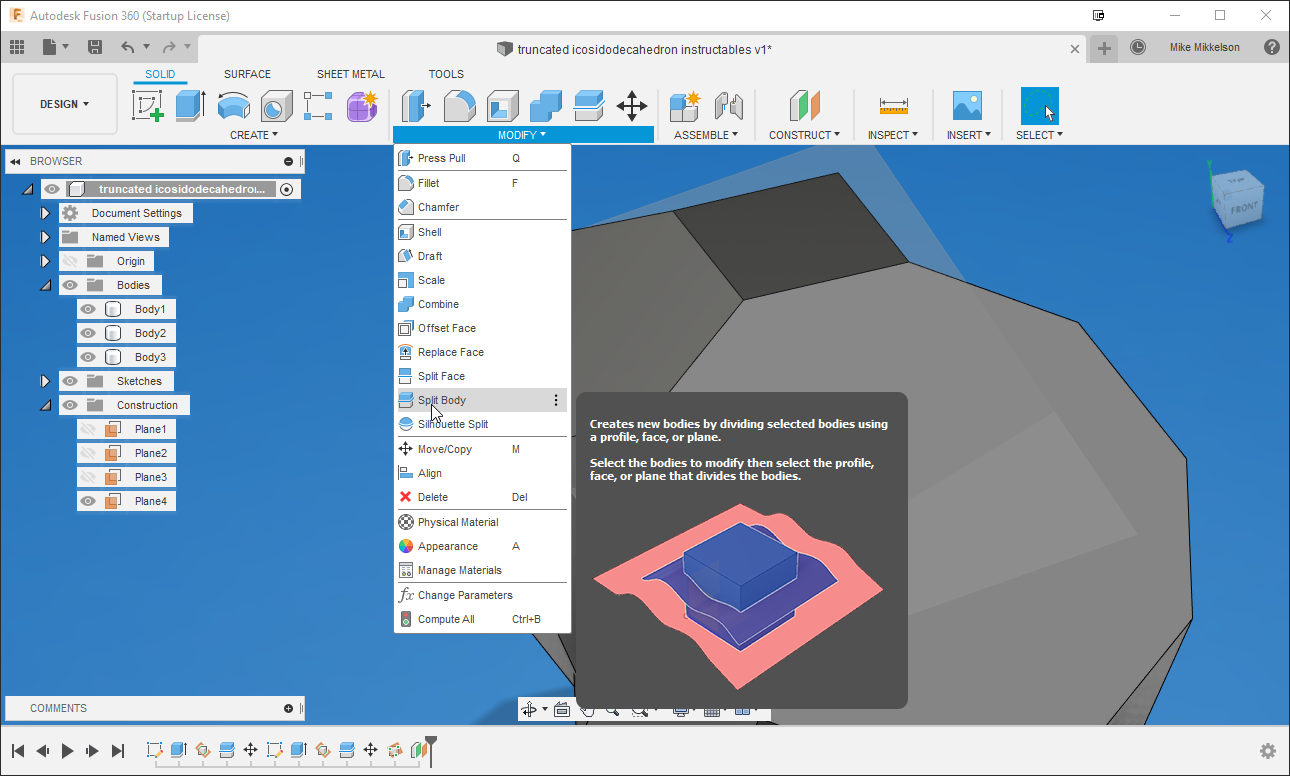The height and width of the screenshot is (776, 1290).
Task: Switch to the SURFACE tab
Action: 247,73
